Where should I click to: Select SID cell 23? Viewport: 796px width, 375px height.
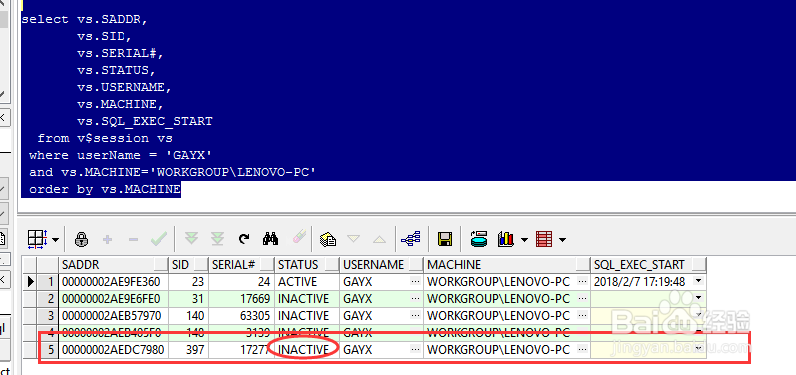[188, 281]
